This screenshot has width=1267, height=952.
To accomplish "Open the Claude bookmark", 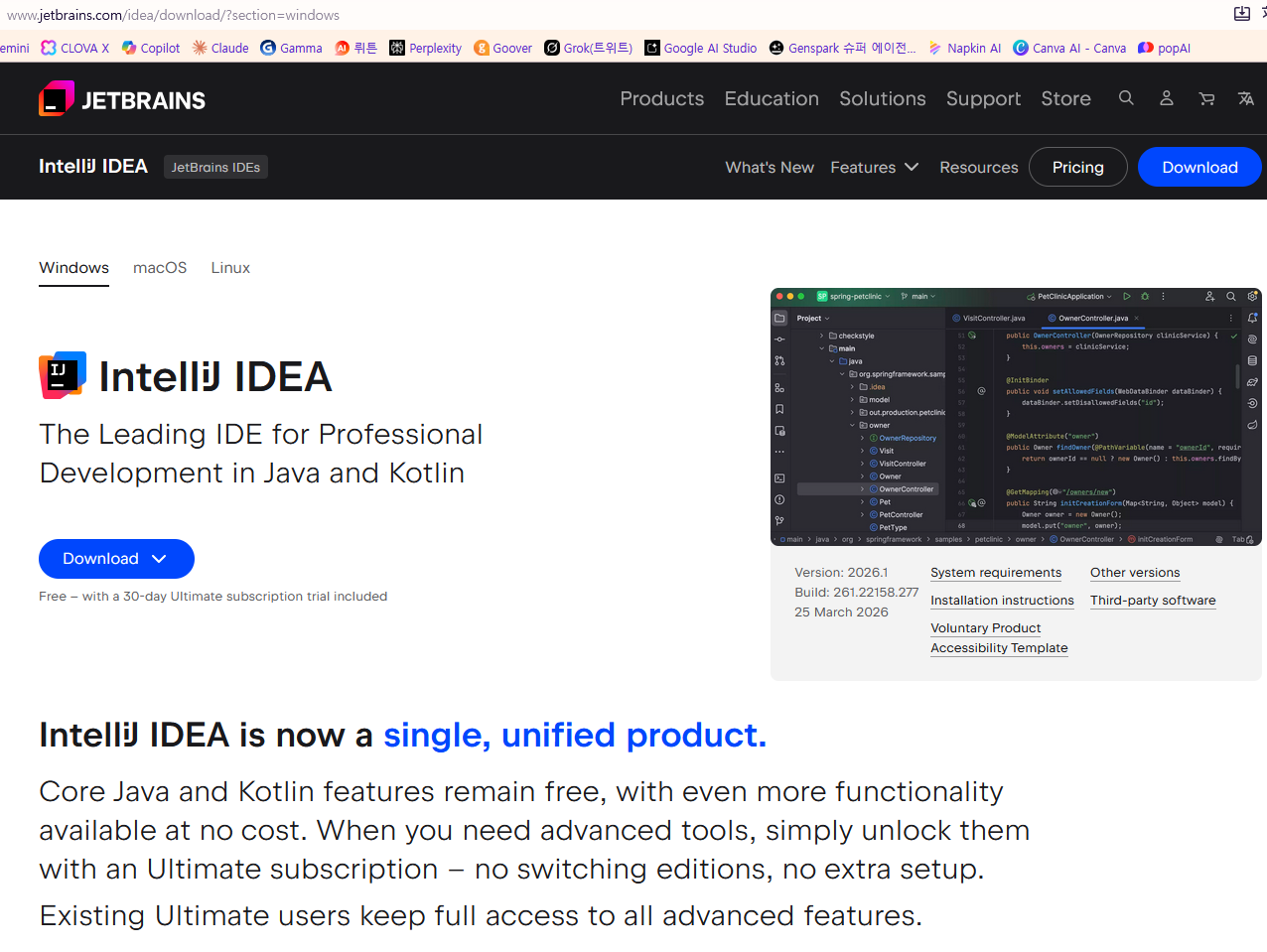I will click(x=220, y=48).
